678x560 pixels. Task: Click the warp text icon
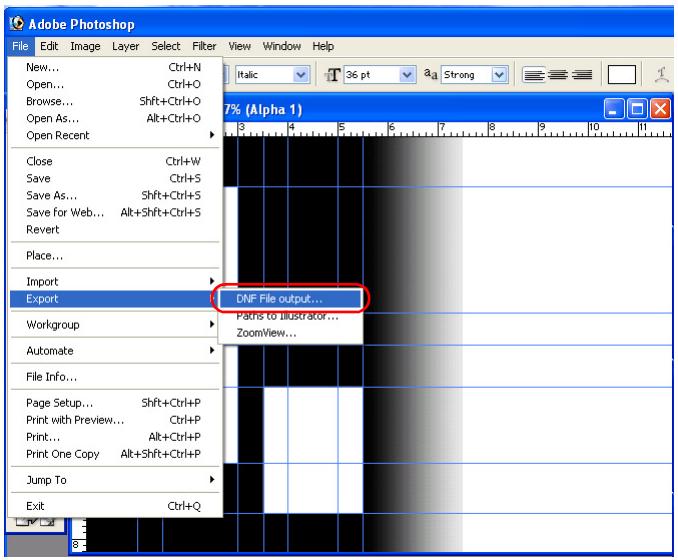coord(662,75)
